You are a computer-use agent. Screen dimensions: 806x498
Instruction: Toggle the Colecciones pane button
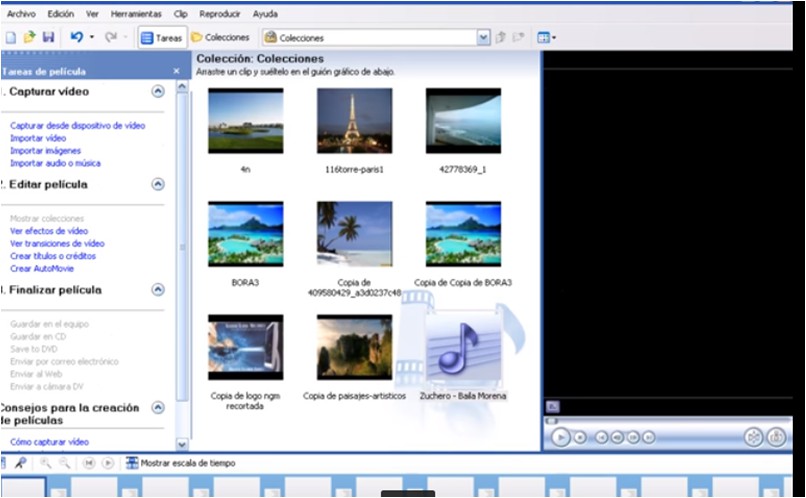(220, 38)
